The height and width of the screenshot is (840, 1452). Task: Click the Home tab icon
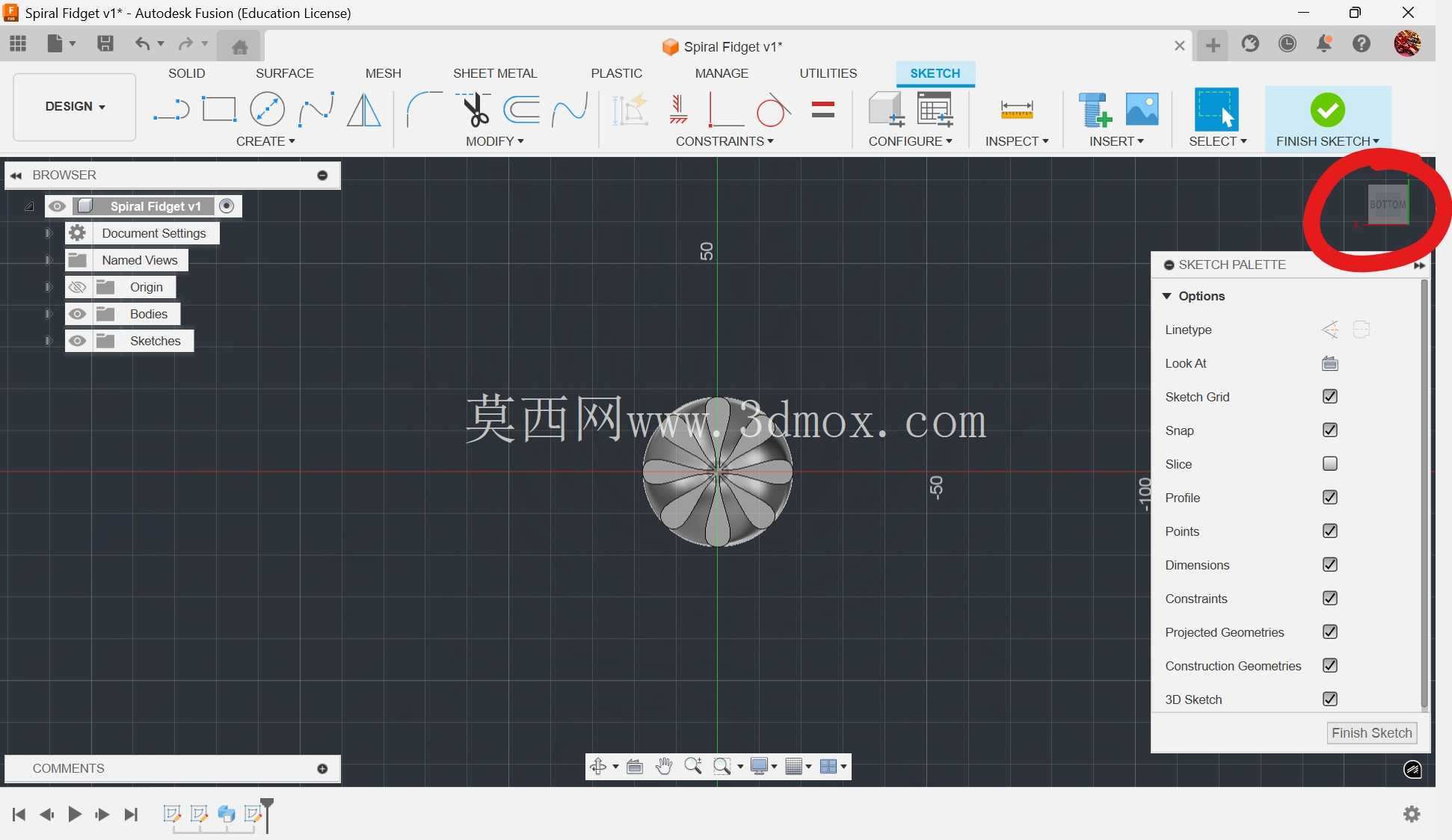coord(239,47)
